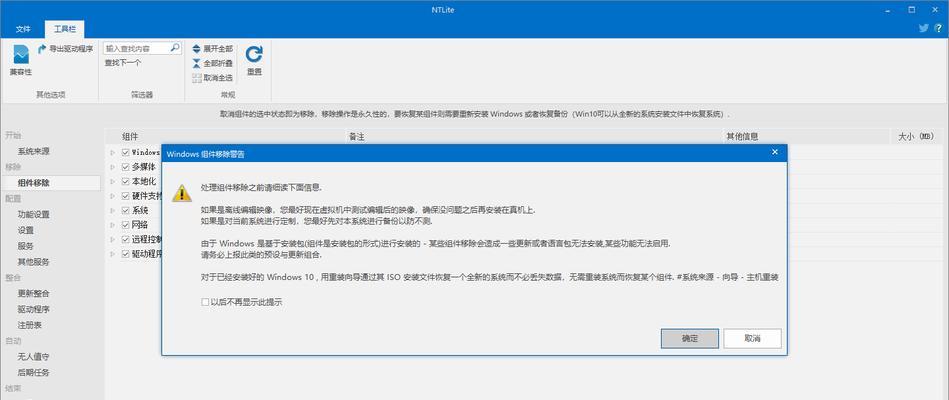Viewport: 949px width, 400px height.
Task: Open the help question mark icon
Action: pos(940,28)
